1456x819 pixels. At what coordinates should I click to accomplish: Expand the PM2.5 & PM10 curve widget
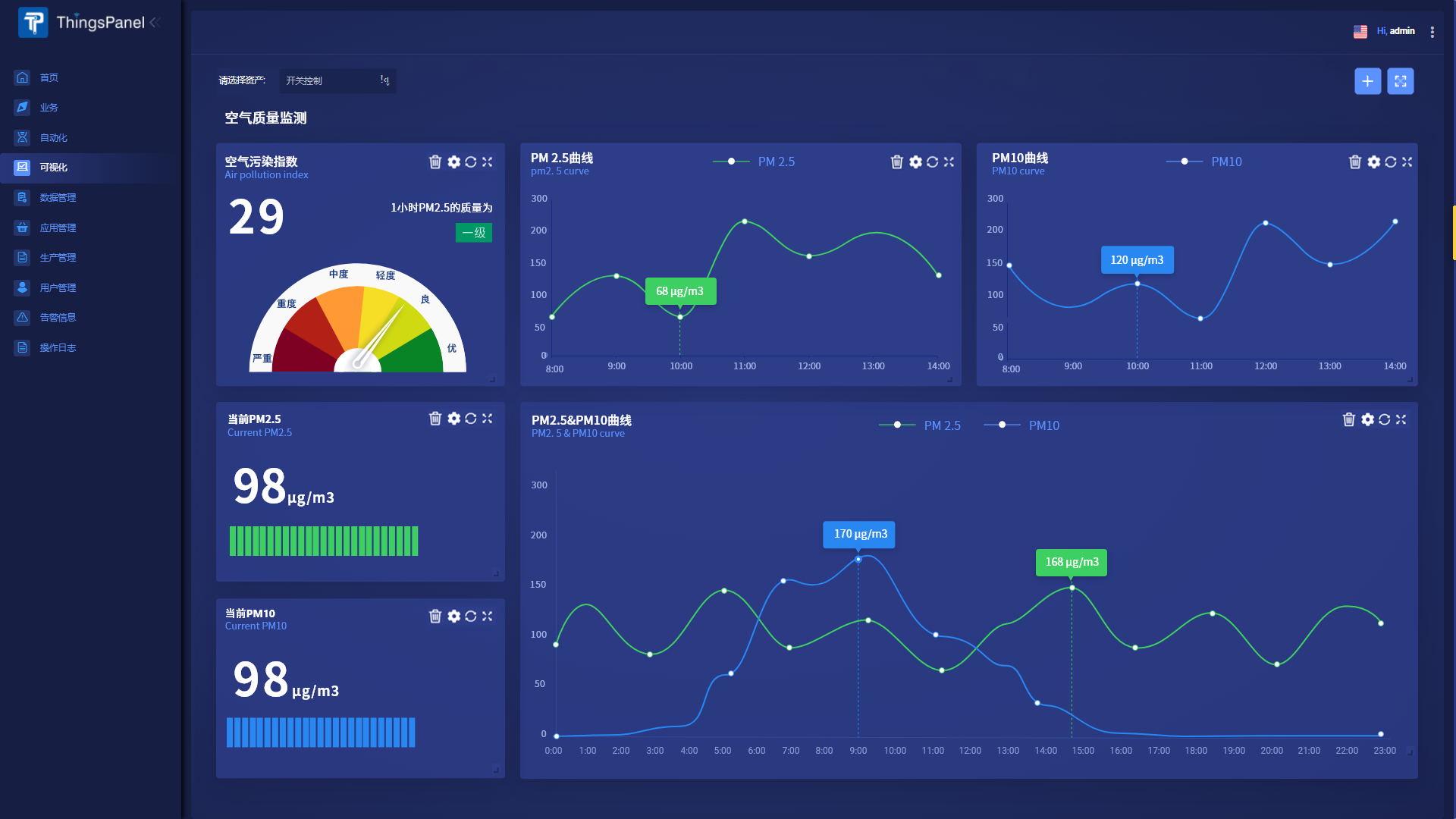1401,419
